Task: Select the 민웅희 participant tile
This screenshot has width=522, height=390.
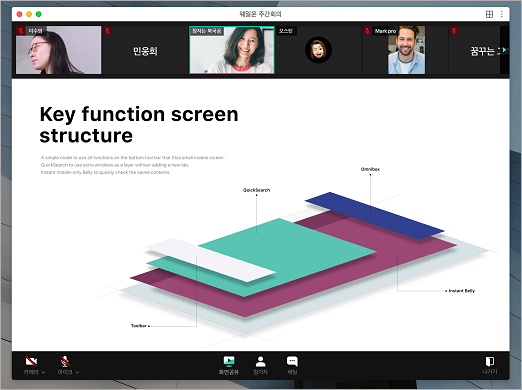Action: (x=145, y=50)
